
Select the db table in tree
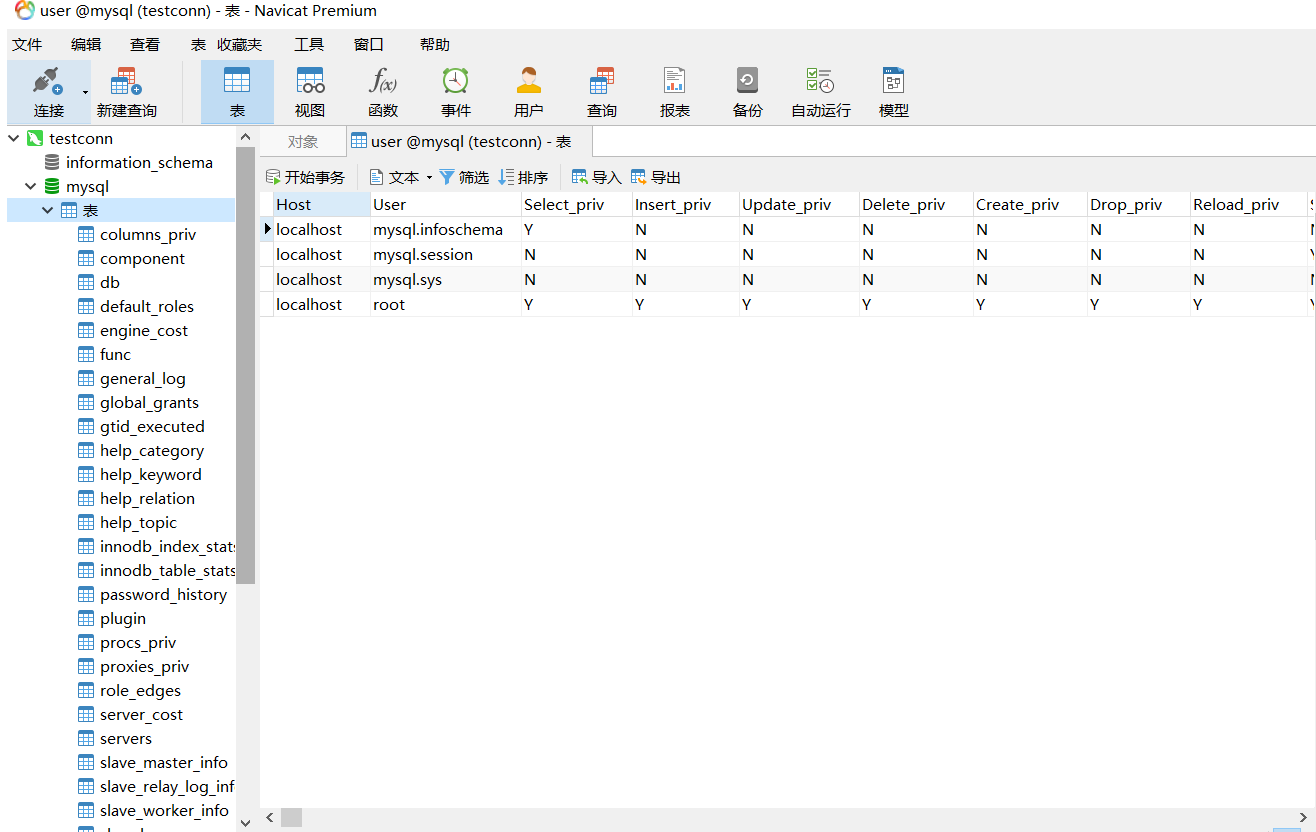click(x=110, y=282)
